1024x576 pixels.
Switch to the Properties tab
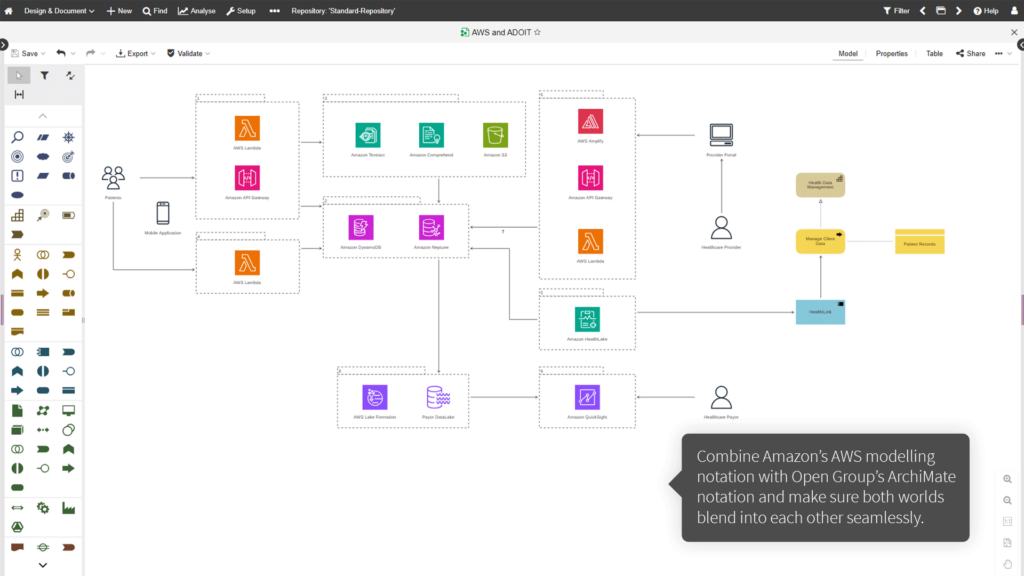pyautogui.click(x=891, y=53)
